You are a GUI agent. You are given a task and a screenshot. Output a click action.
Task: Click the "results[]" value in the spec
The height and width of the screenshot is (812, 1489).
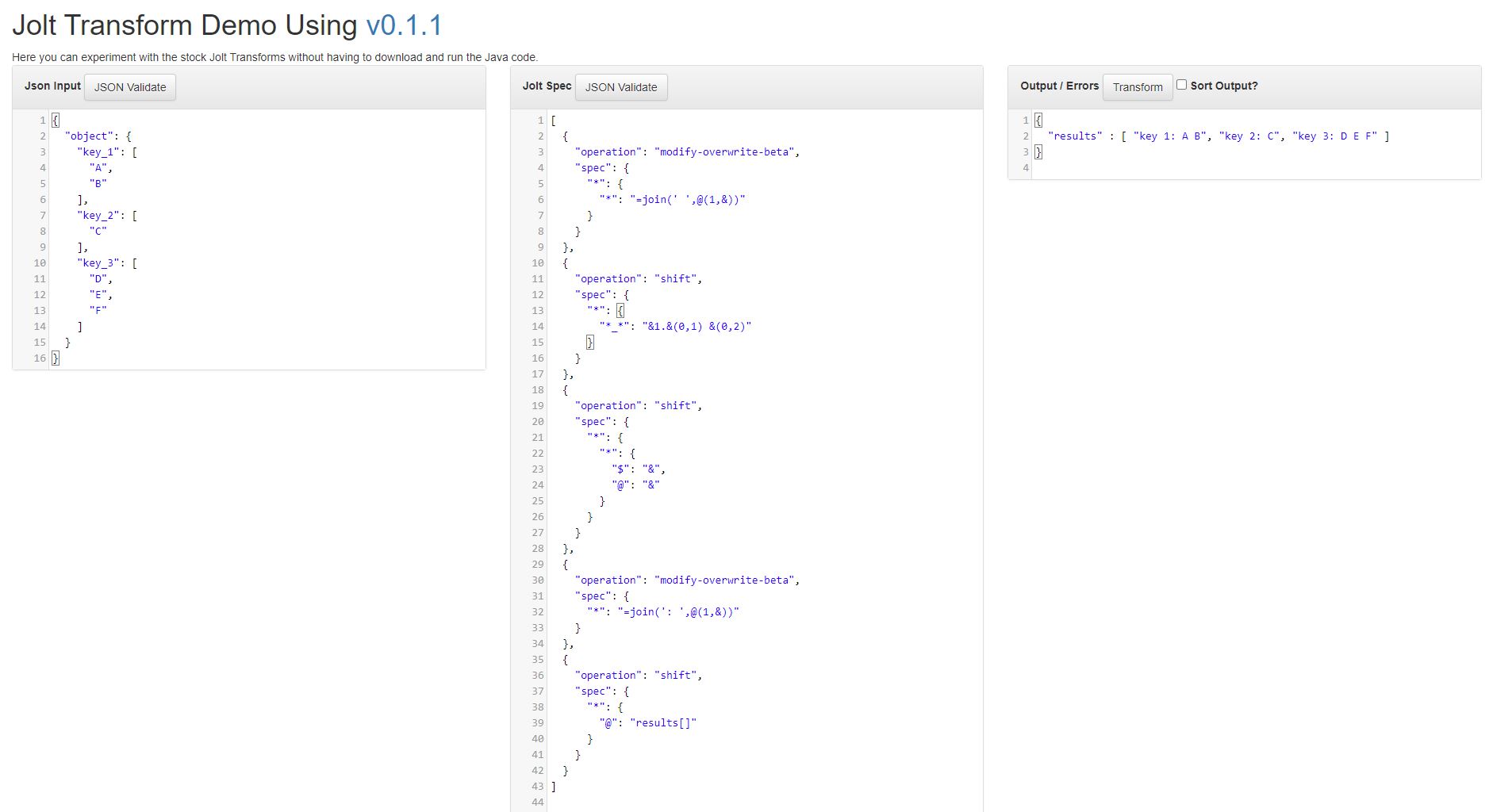(x=663, y=723)
